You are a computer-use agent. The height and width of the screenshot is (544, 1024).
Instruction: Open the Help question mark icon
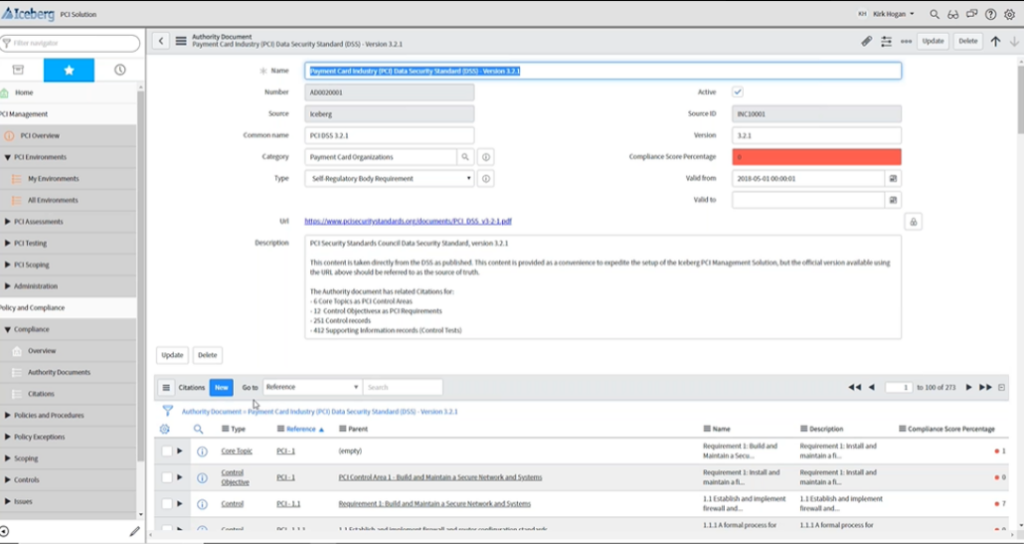[991, 14]
